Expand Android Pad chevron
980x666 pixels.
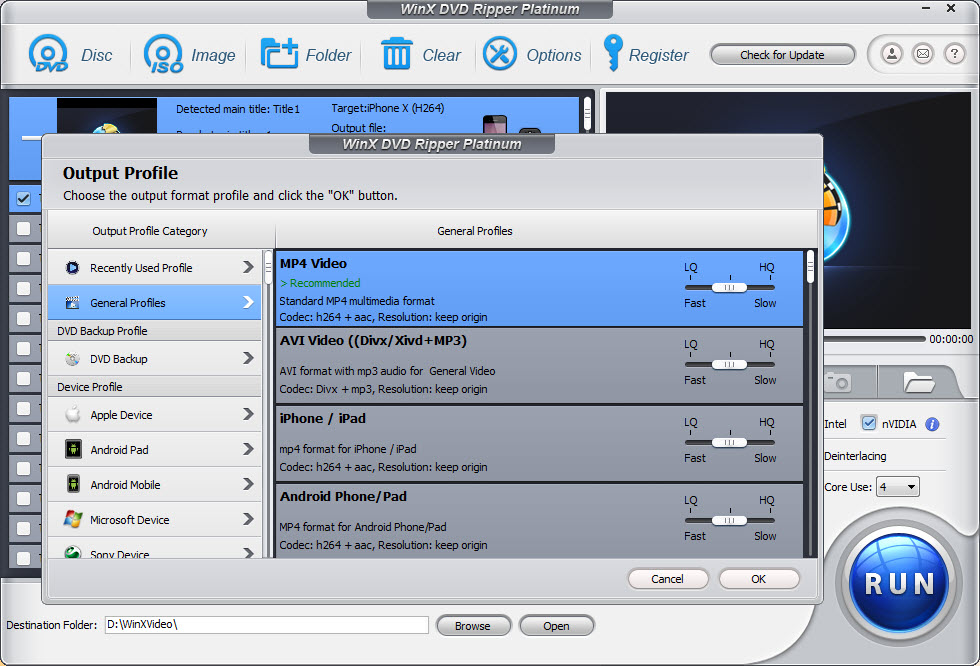(x=248, y=449)
